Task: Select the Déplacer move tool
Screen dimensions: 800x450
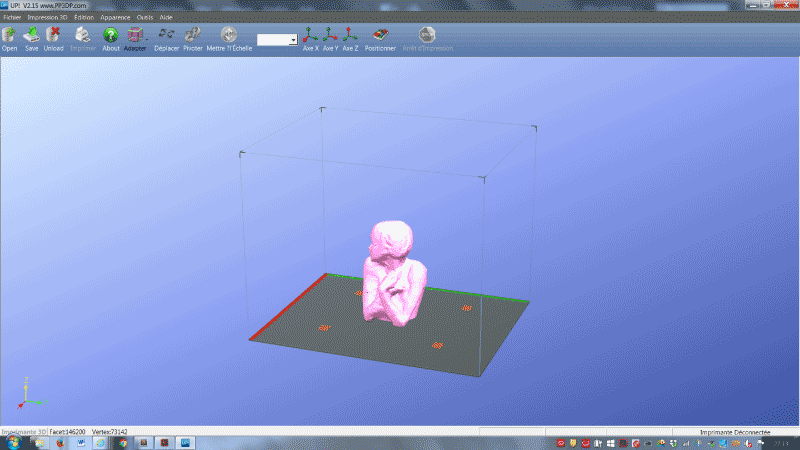Action: (166, 35)
